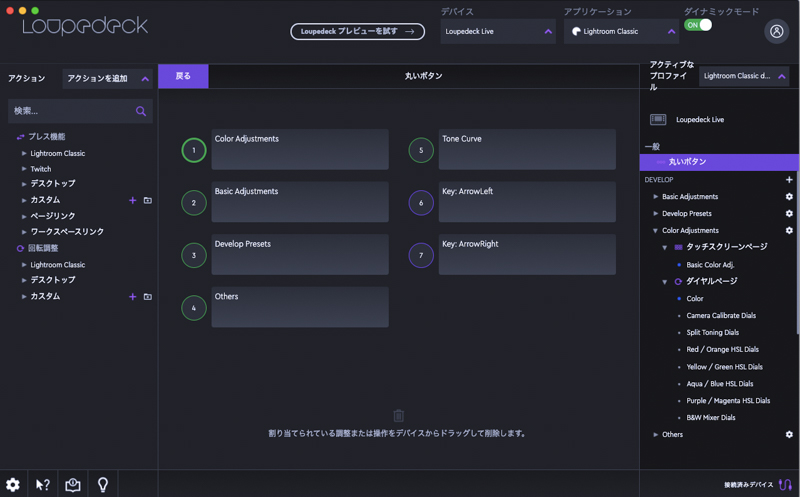Click the Basic Adjustments assignment slot
800x497 pixels.
300,202
